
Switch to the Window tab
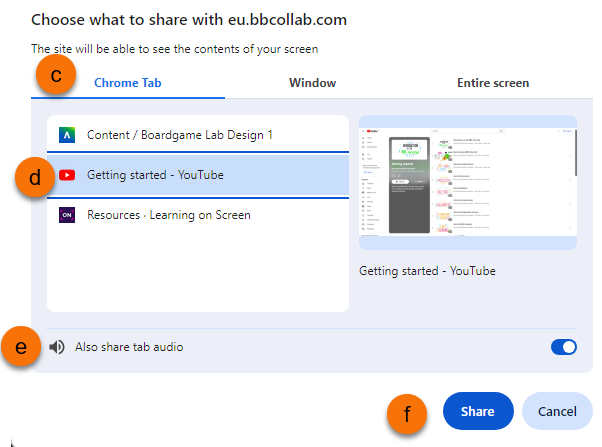[x=312, y=83]
